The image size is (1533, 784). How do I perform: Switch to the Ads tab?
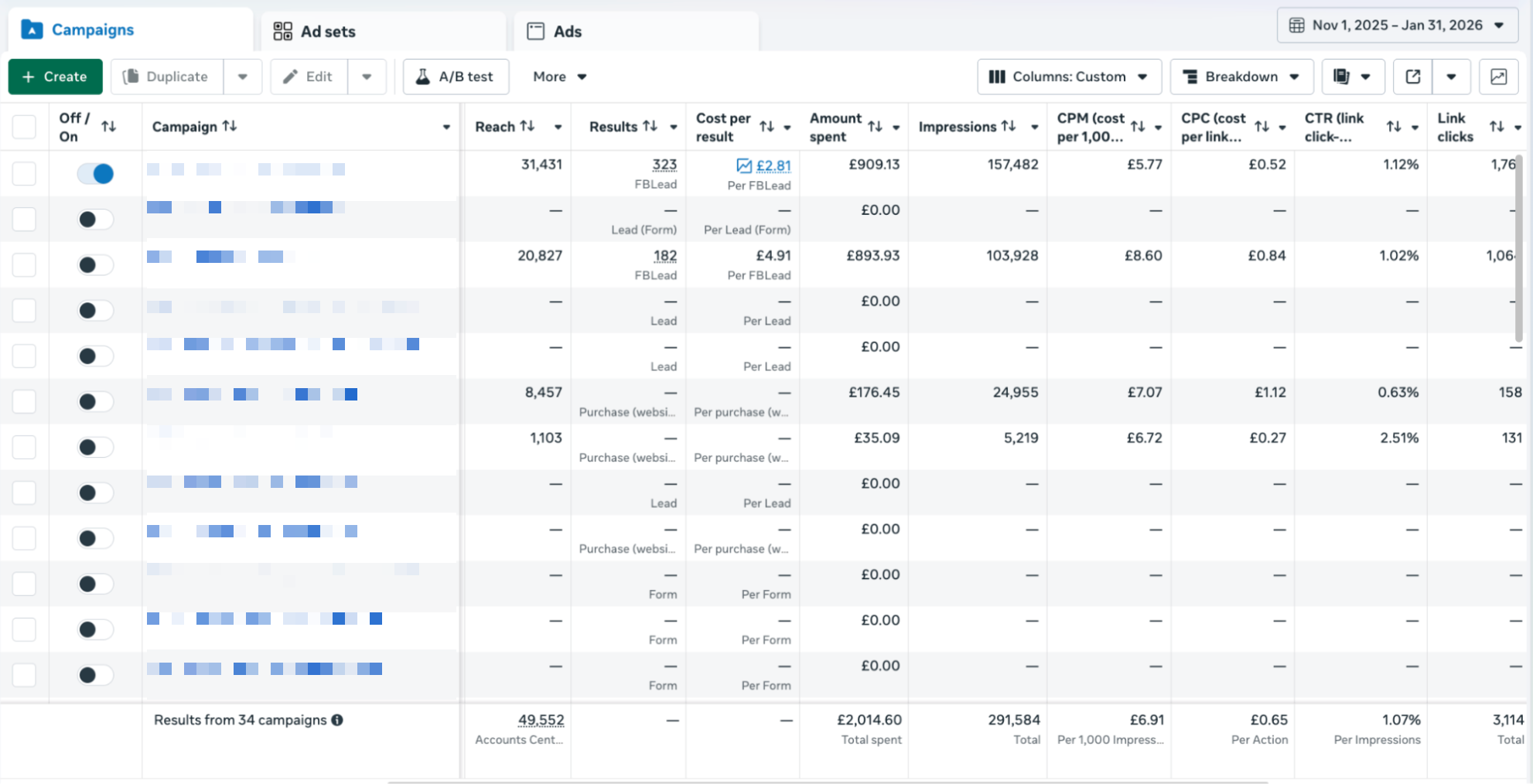click(636, 31)
